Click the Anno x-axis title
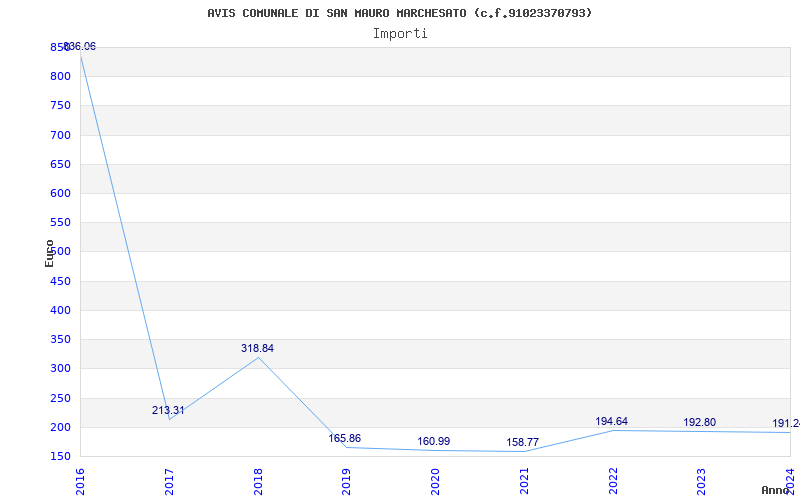 pyautogui.click(x=775, y=490)
